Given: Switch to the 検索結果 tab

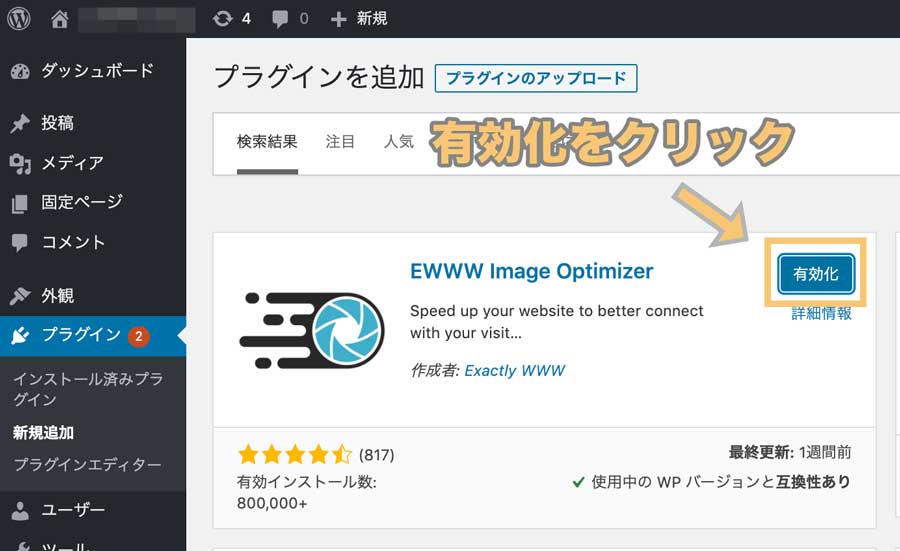Looking at the screenshot, I should [267, 142].
